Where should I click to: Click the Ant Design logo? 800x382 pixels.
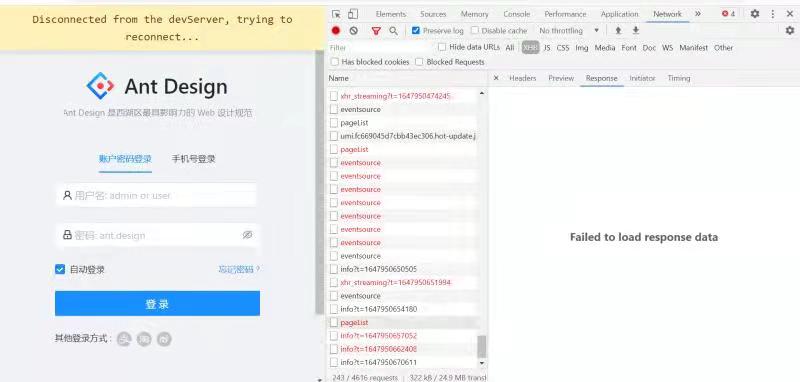coord(100,86)
